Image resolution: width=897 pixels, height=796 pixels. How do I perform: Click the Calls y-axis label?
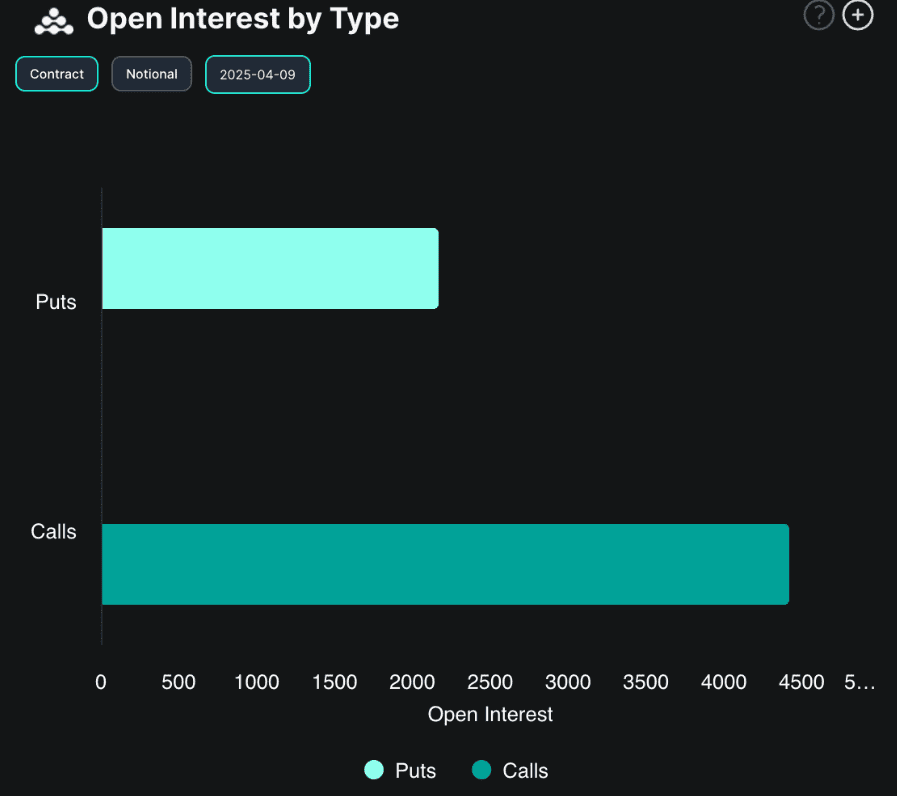[54, 531]
